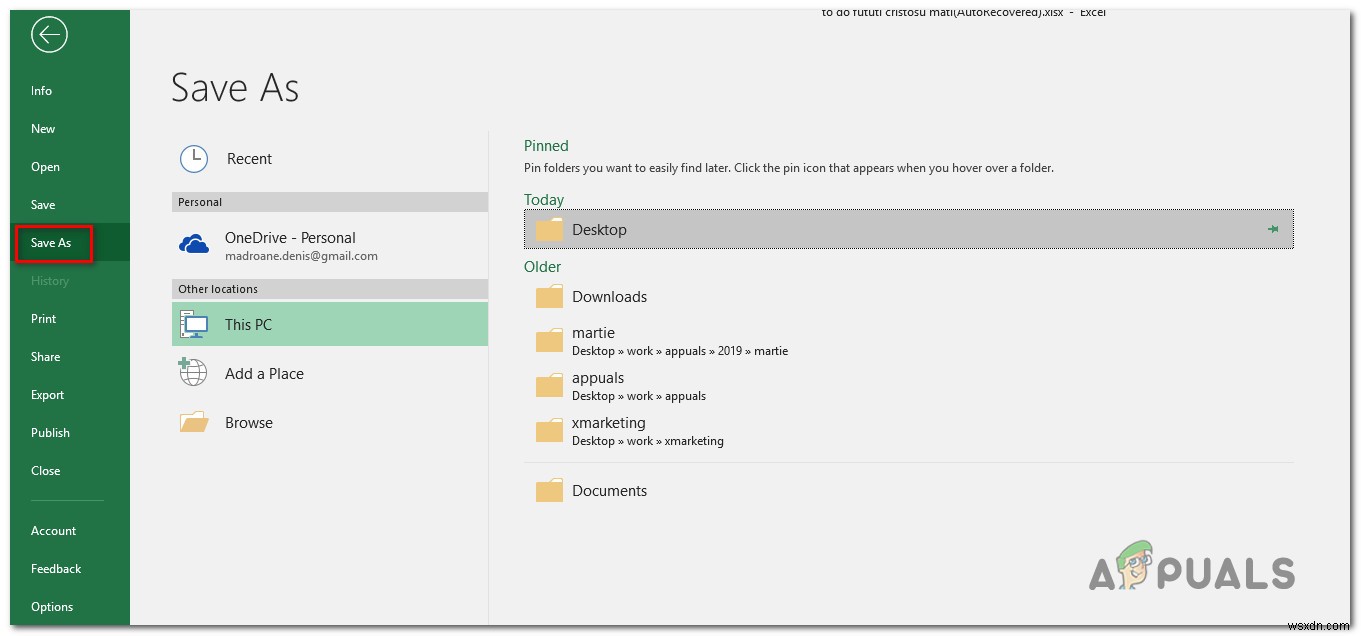Select the Recent location label
The width and height of the screenshot is (1361, 636).
(249, 159)
